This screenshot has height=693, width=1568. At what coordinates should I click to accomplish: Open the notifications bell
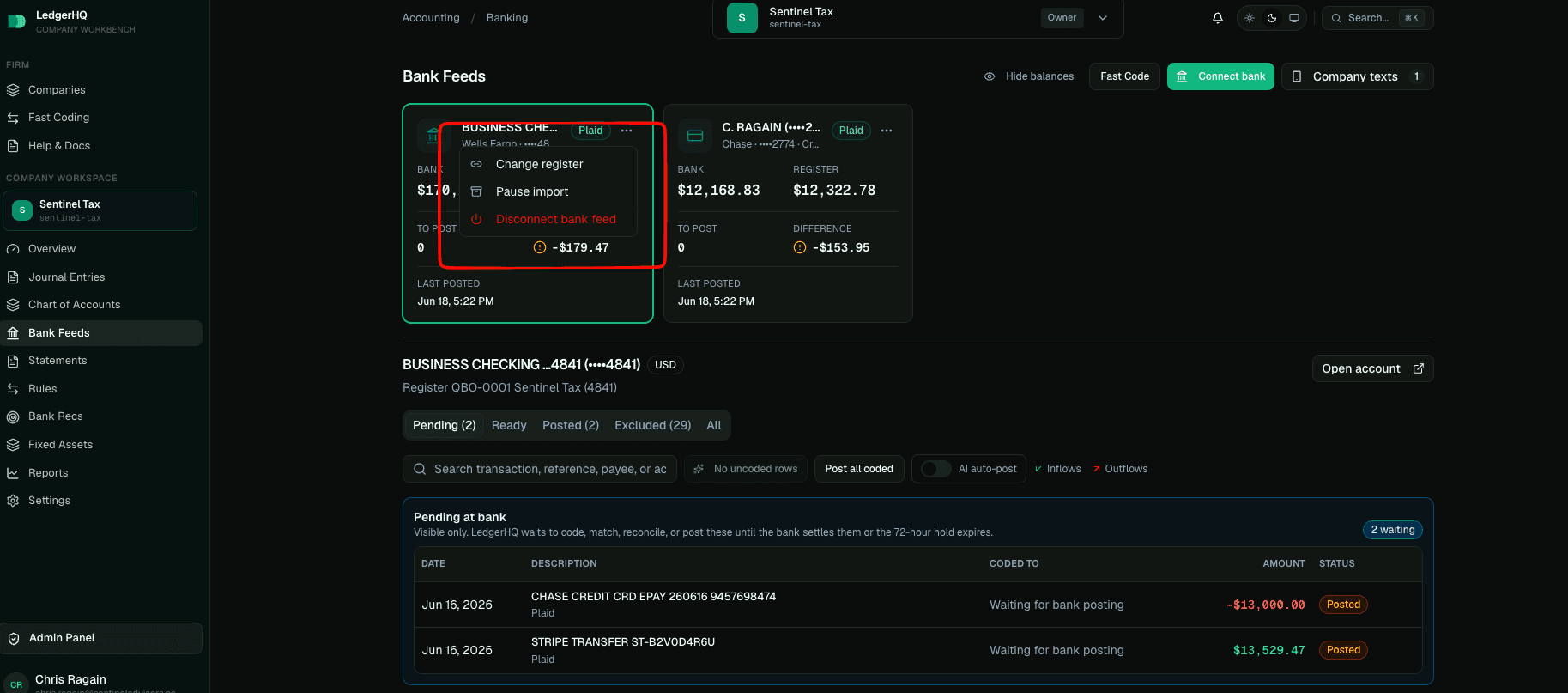[1217, 18]
